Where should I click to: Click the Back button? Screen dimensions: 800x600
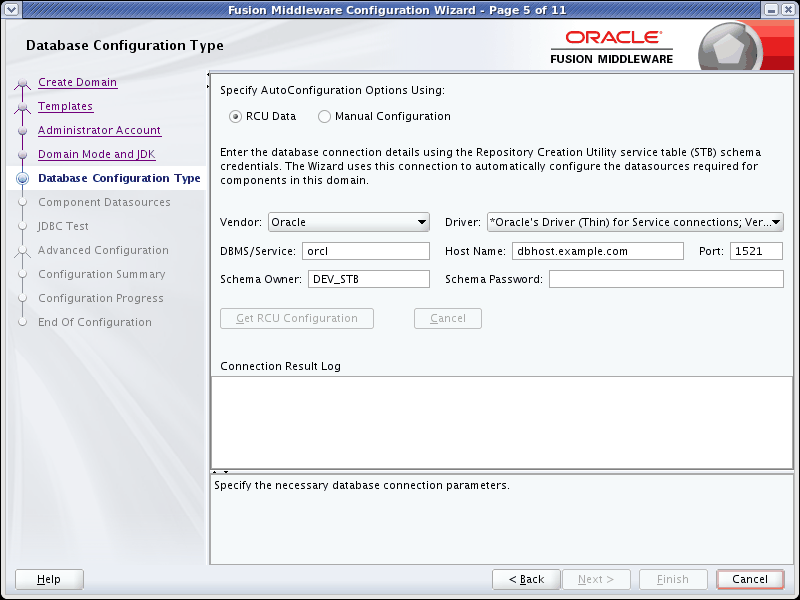click(x=527, y=580)
